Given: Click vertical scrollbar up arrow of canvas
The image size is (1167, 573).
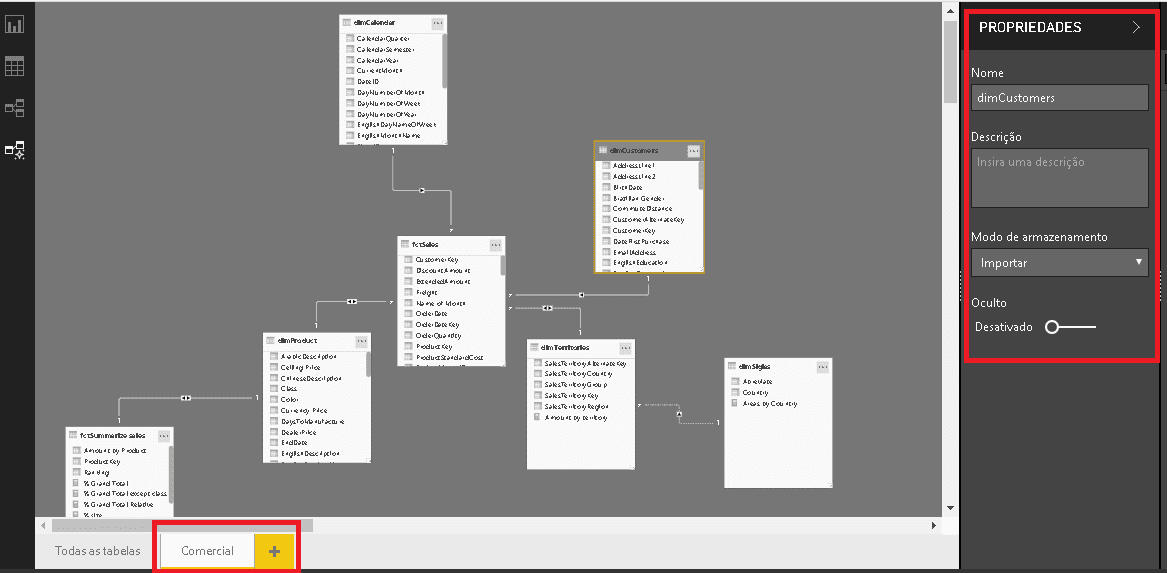Looking at the screenshot, I should click(950, 12).
